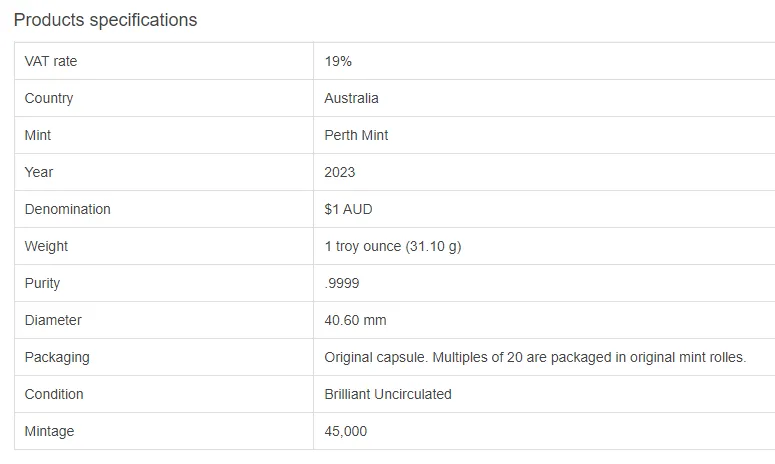775x464 pixels.
Task: Select the Country row label
Action: 49,98
